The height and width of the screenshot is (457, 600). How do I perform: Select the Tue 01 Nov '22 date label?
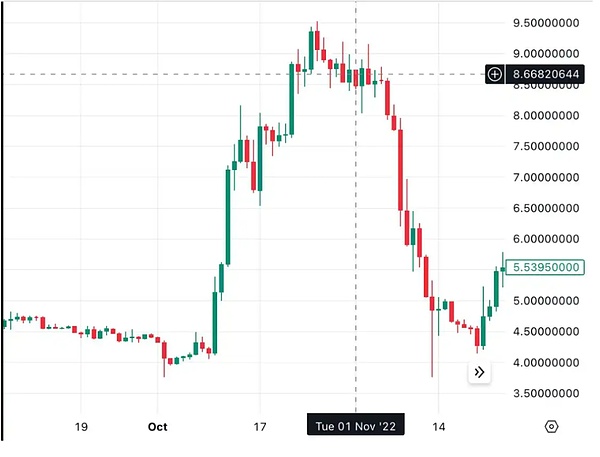356,426
